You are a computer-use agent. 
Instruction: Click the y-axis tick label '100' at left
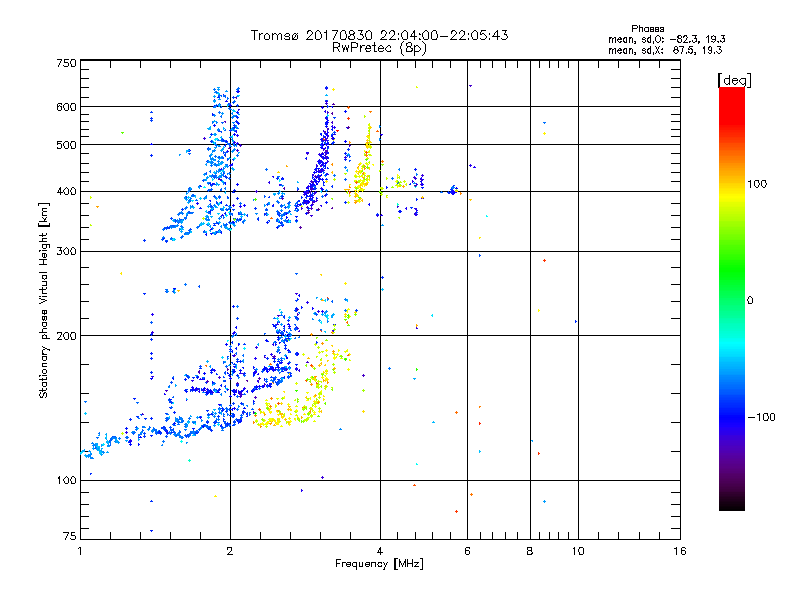point(66,481)
